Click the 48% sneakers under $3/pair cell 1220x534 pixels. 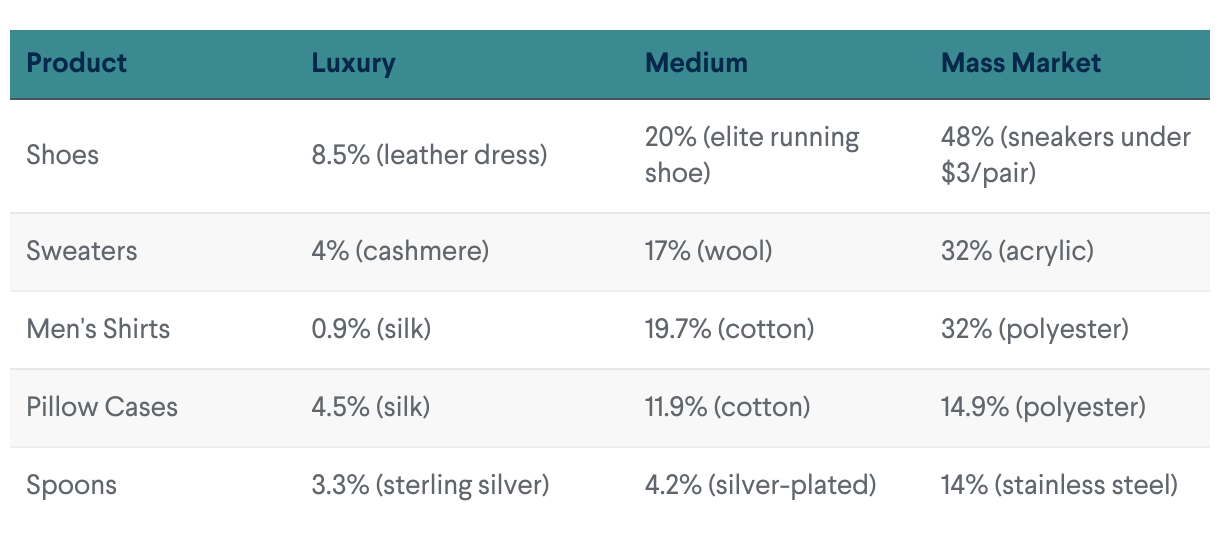[1065, 155]
